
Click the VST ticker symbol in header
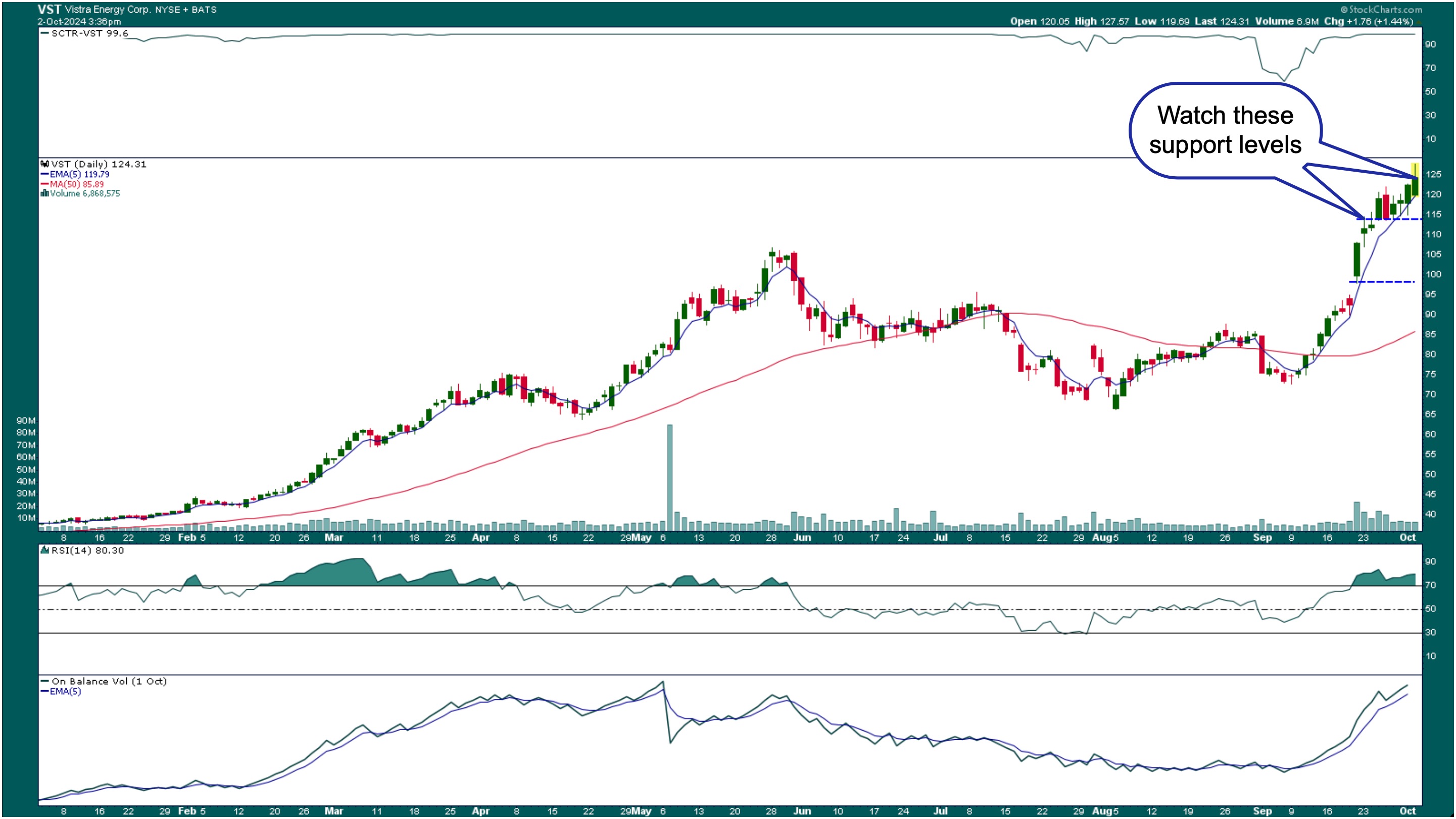(48, 9)
